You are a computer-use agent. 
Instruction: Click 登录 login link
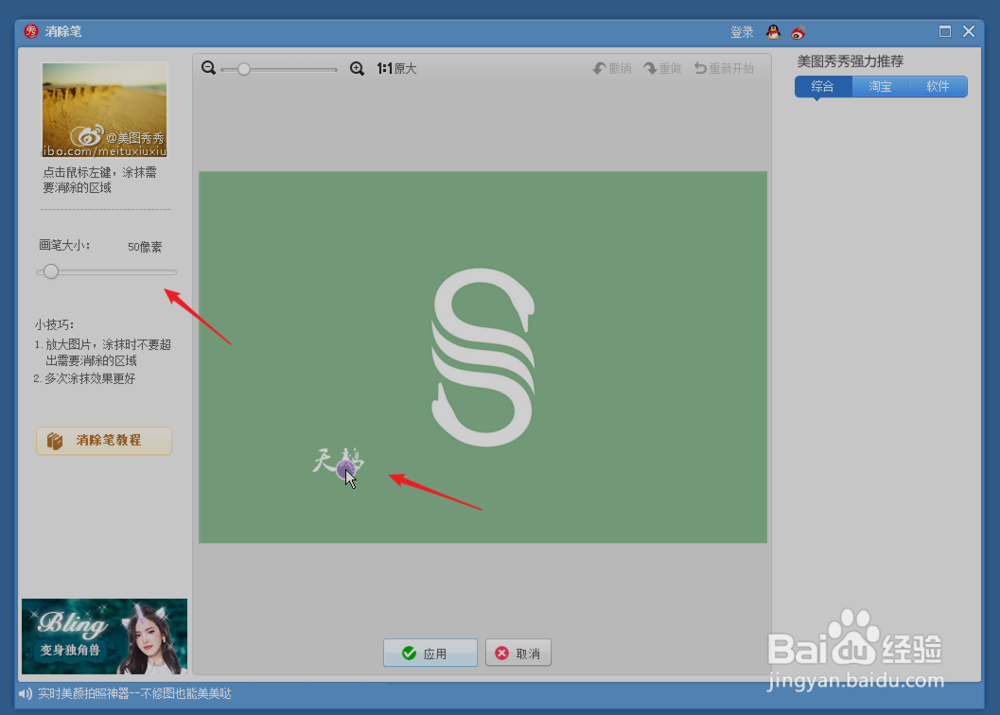tap(742, 32)
